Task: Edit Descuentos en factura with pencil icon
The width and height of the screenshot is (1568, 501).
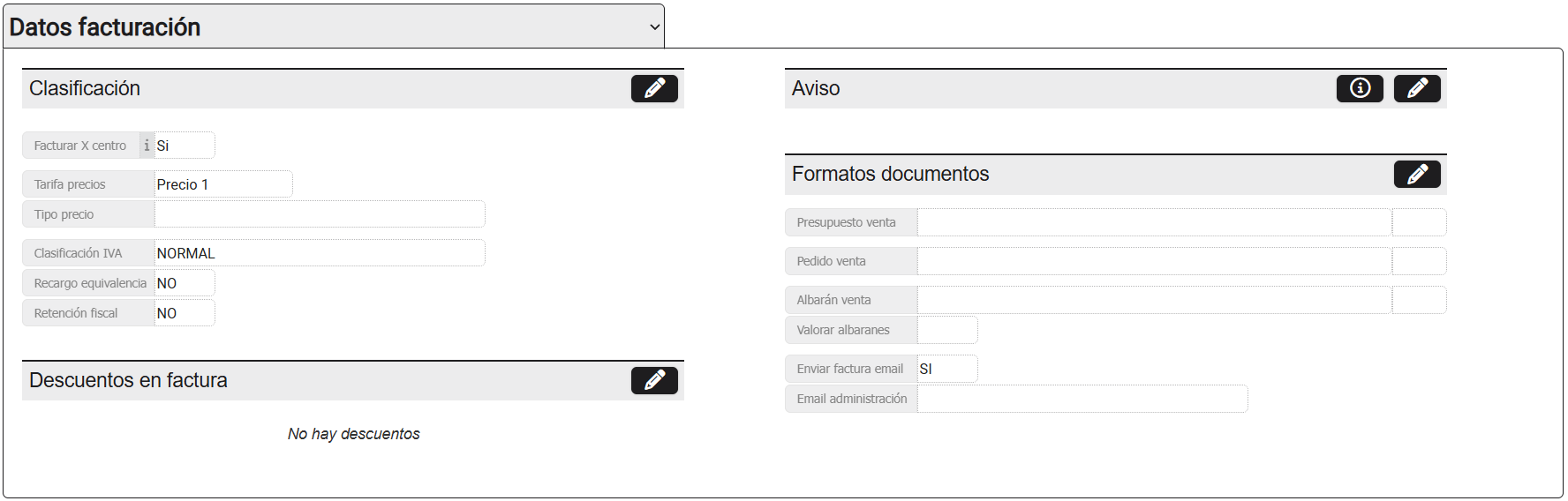Action: [x=654, y=380]
